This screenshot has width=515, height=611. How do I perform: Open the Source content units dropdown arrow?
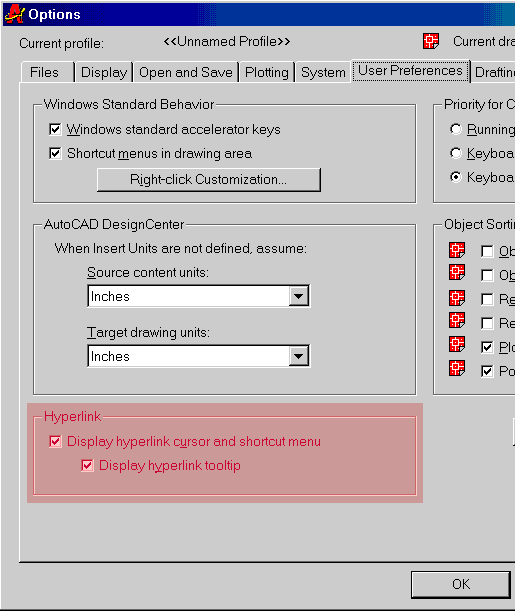(298, 296)
